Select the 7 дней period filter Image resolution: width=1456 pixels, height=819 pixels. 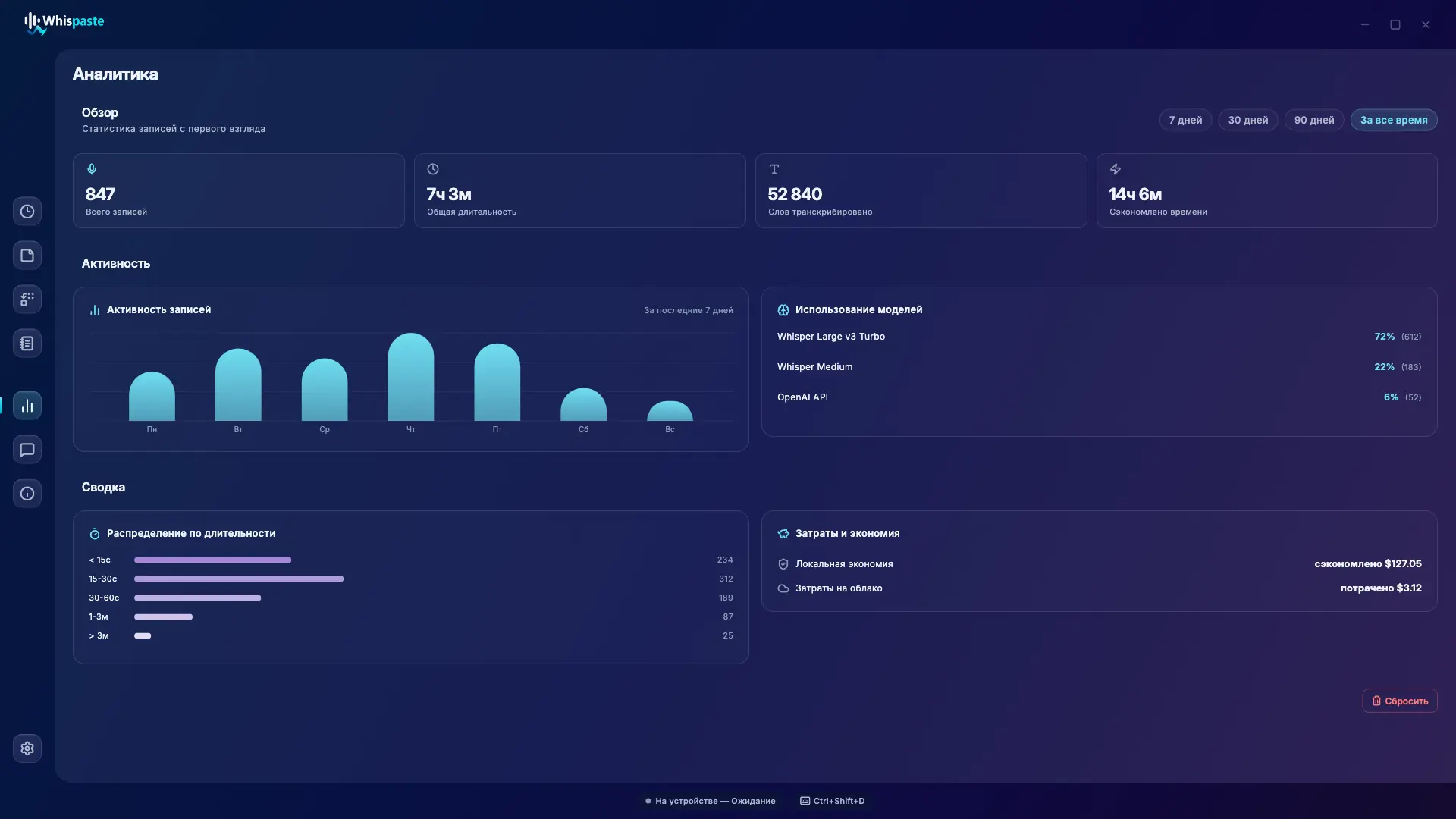(1185, 120)
